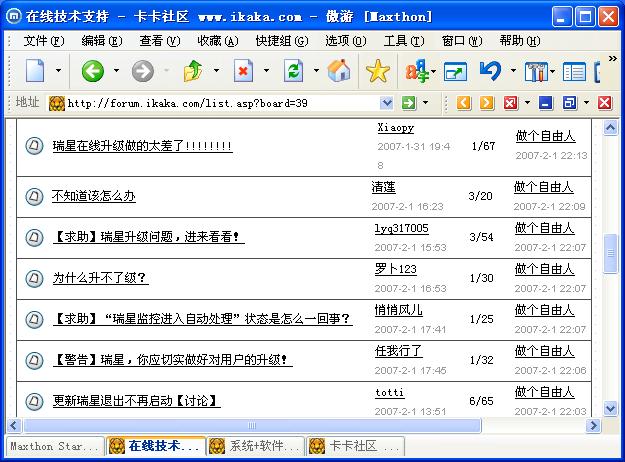Screen dimensions: 625x462
Task: Open author profile Xiaopy
Action: point(395,128)
